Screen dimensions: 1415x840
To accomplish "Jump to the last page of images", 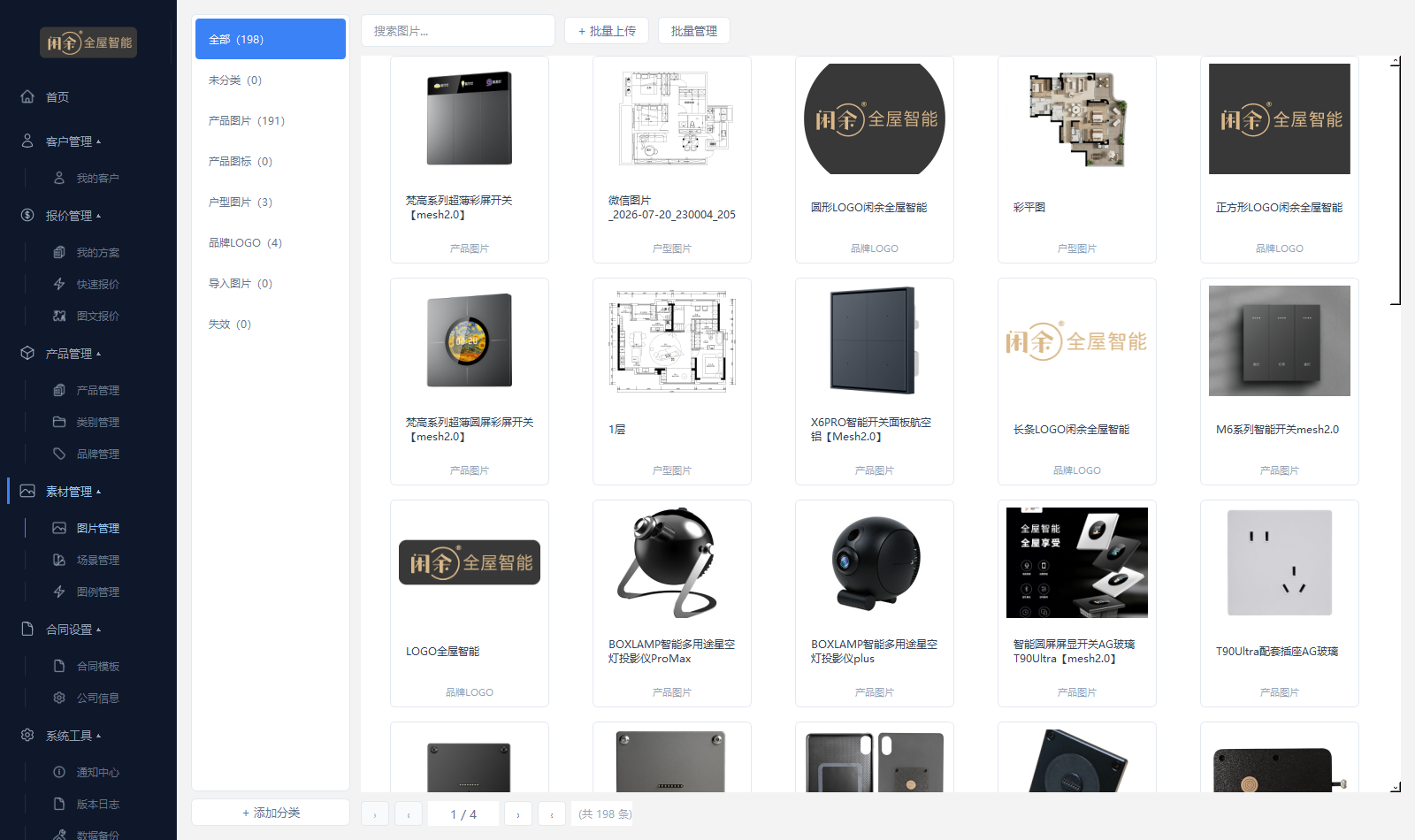I will coord(552,814).
